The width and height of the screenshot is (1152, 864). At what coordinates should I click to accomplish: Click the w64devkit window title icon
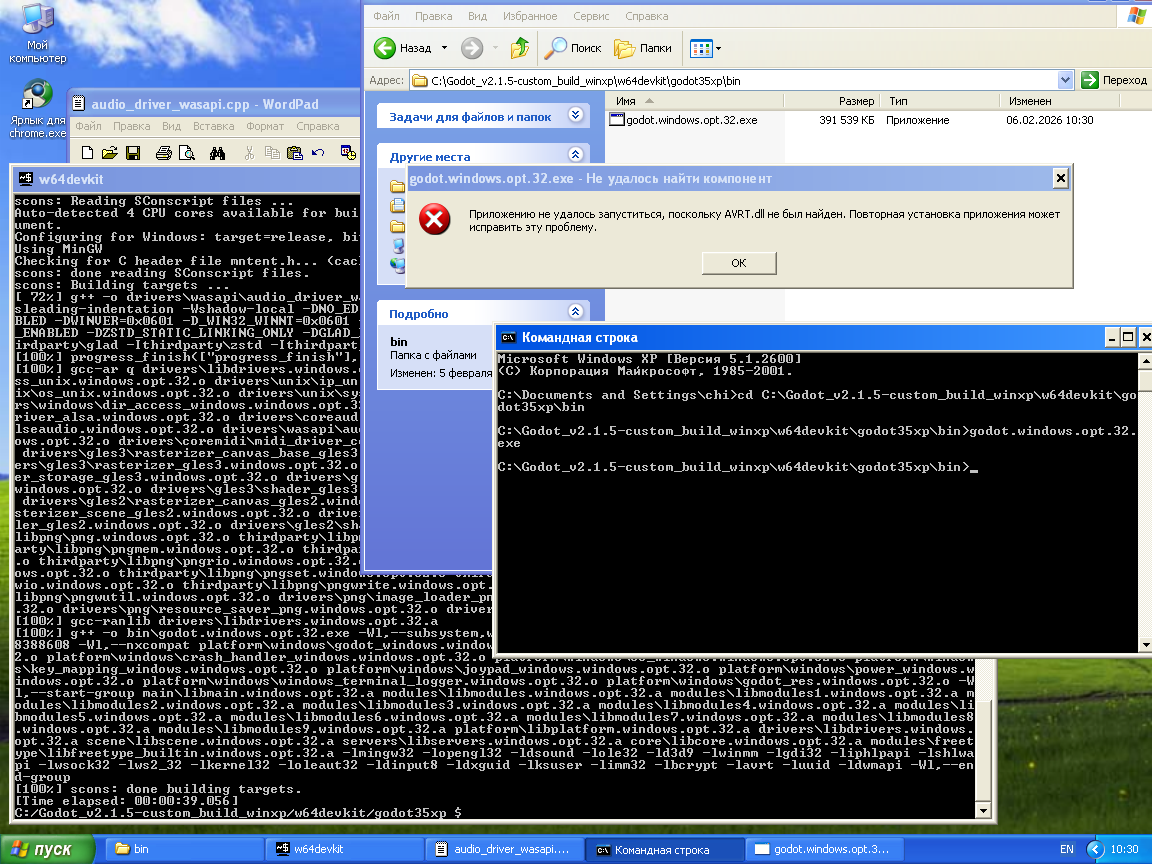(x=26, y=179)
